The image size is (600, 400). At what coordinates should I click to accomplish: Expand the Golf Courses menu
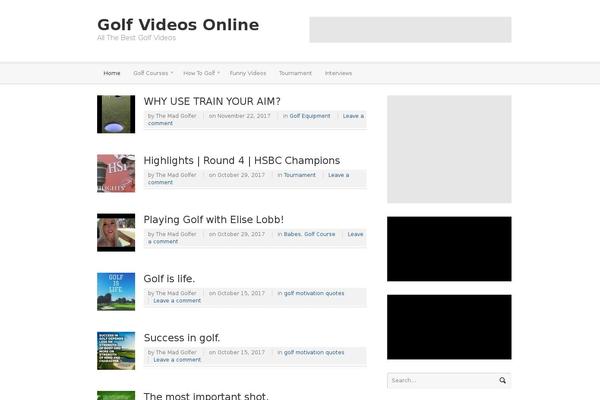(x=153, y=73)
